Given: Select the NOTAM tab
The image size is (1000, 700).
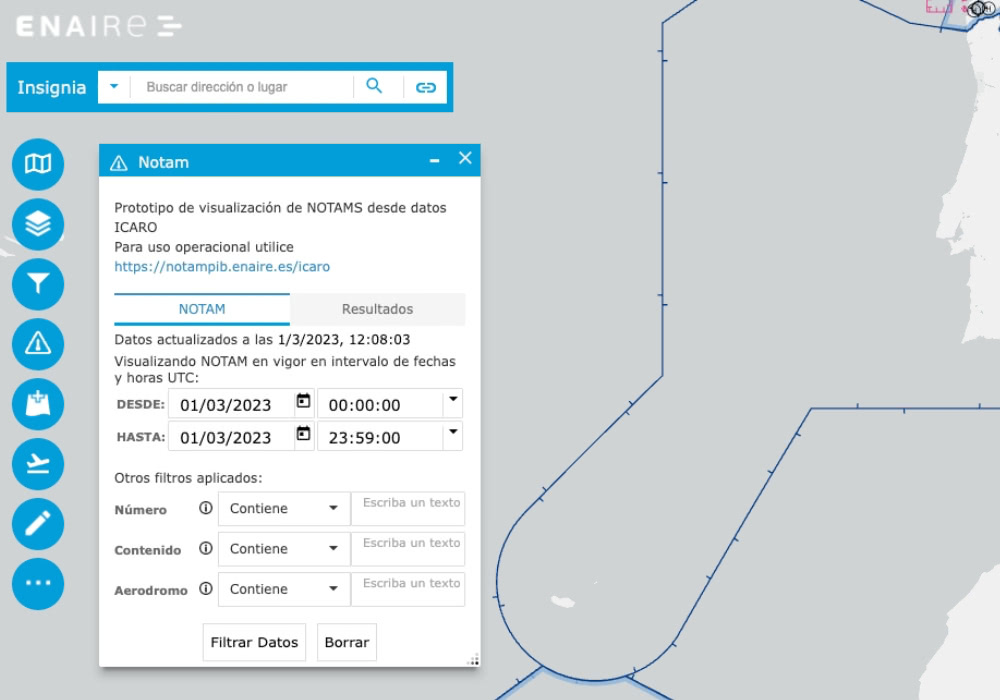Looking at the screenshot, I should coord(202,309).
